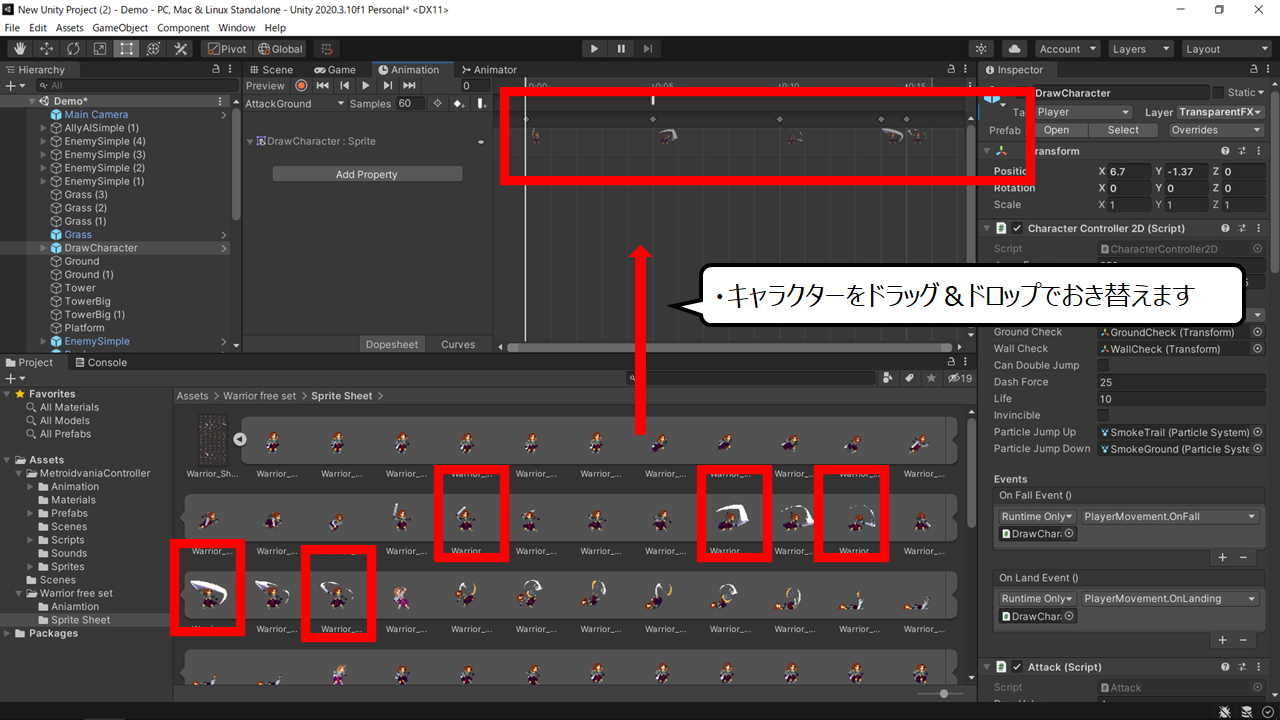Select the Rect tool

(127, 49)
